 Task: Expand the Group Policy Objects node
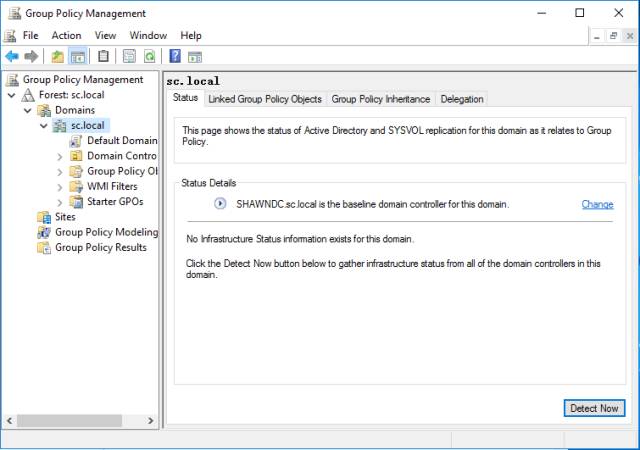pyautogui.click(x=60, y=172)
